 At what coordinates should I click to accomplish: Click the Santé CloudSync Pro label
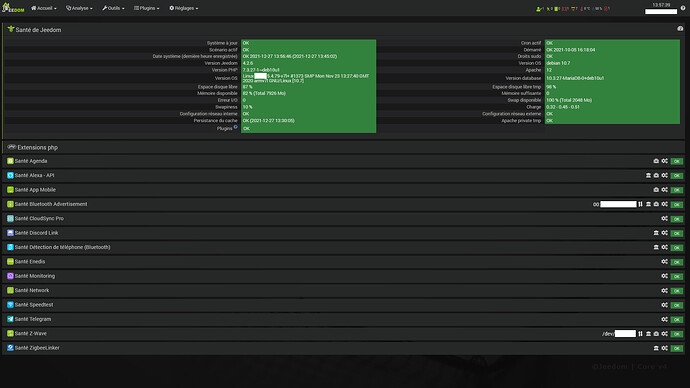pyautogui.click(x=39, y=219)
